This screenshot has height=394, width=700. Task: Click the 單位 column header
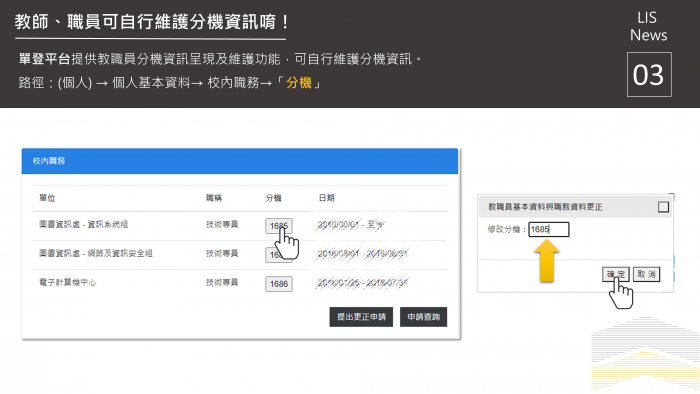47,198
